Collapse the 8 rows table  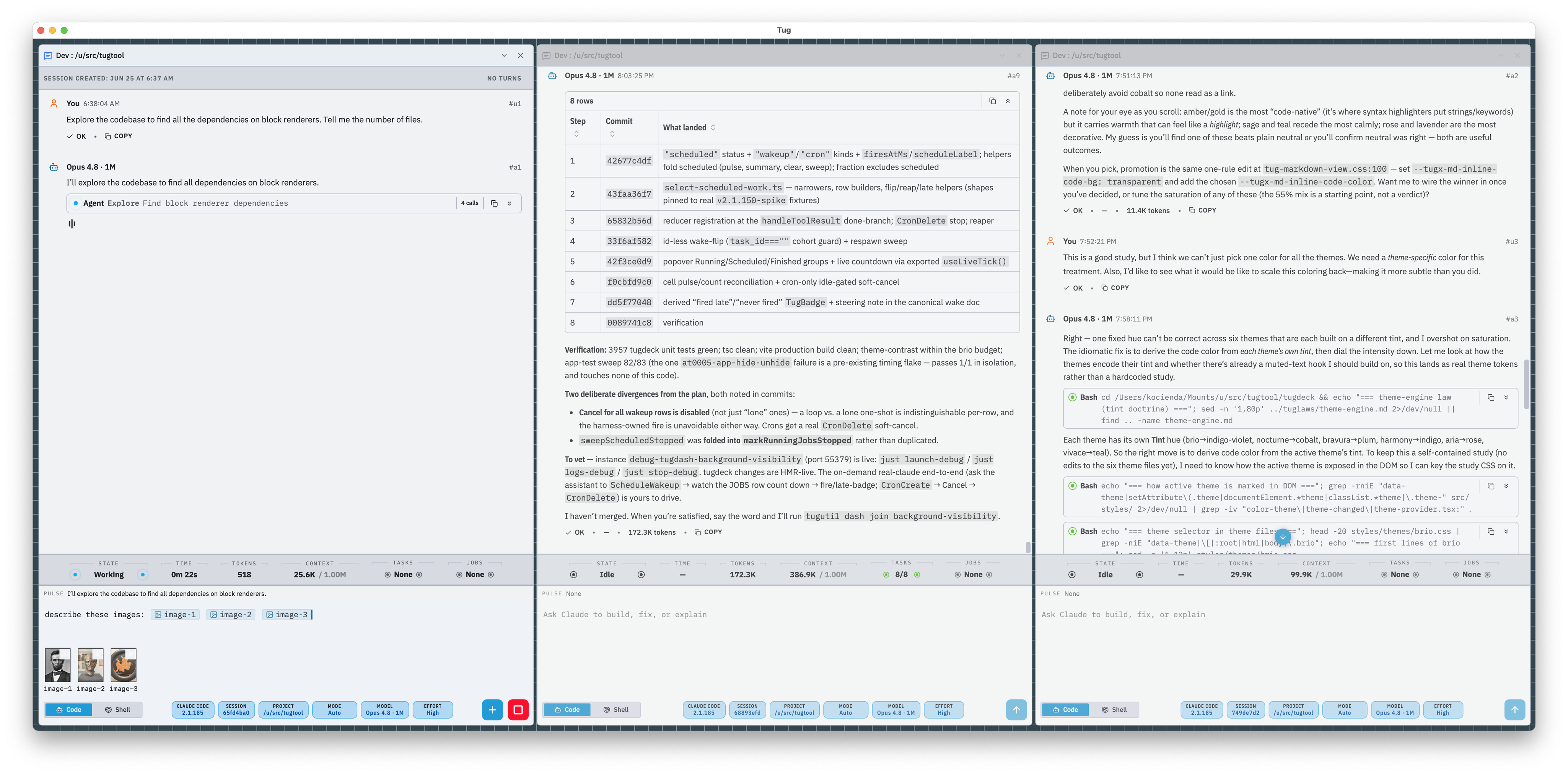(1008, 101)
